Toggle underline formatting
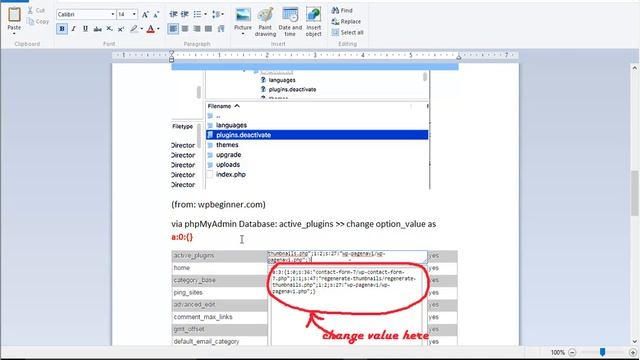640x360 pixels. pyautogui.click(x=85, y=29)
